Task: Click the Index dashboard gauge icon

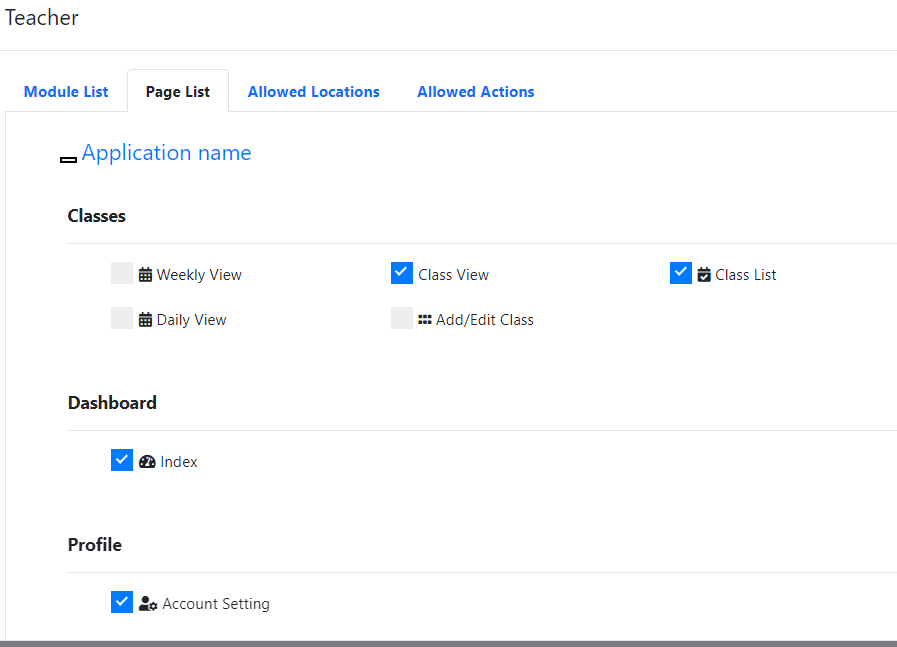Action: click(147, 462)
